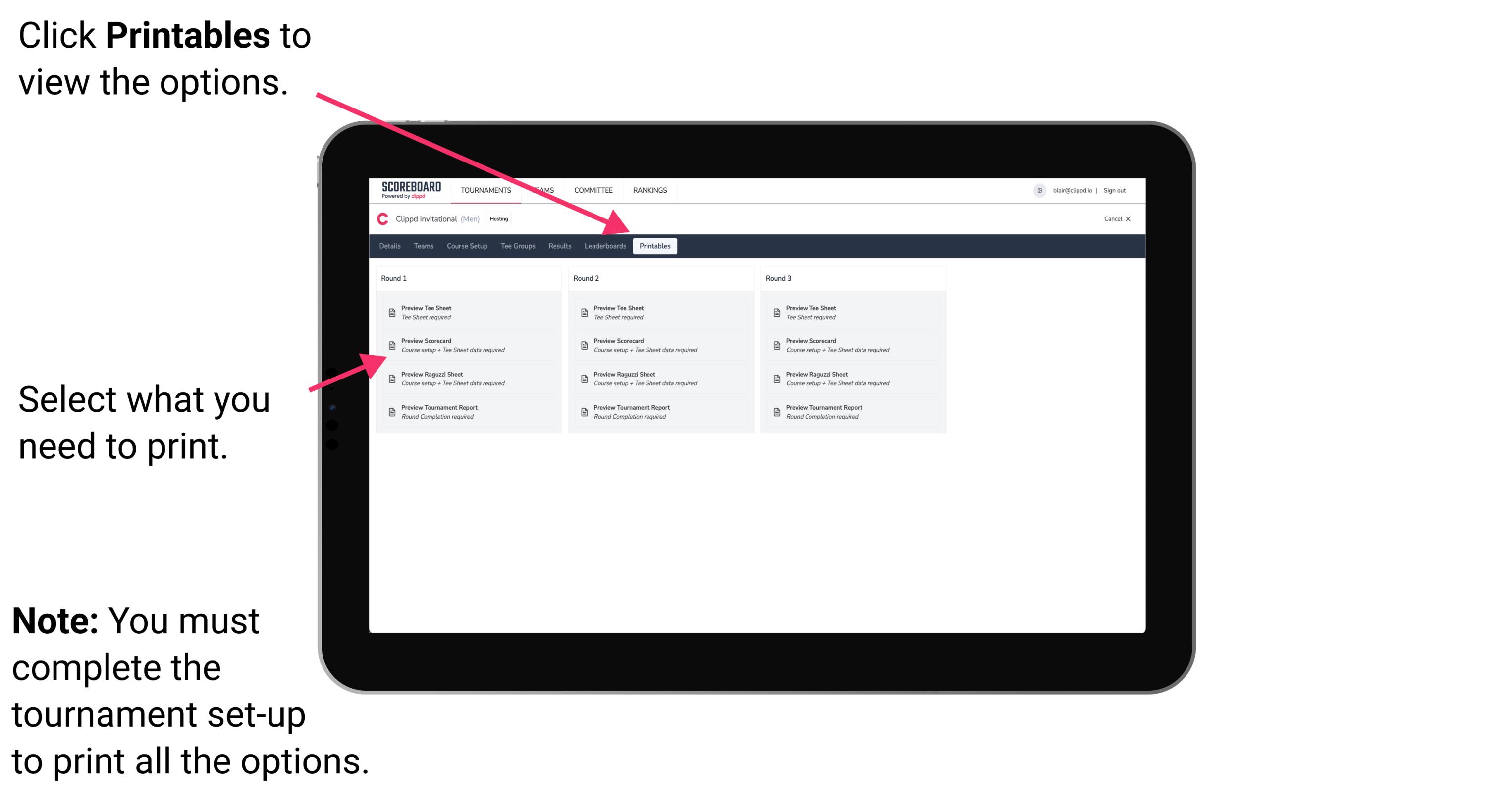Select Preview Tee Sheet Round 2
Screen dimensions: 1509x812
pos(661,312)
